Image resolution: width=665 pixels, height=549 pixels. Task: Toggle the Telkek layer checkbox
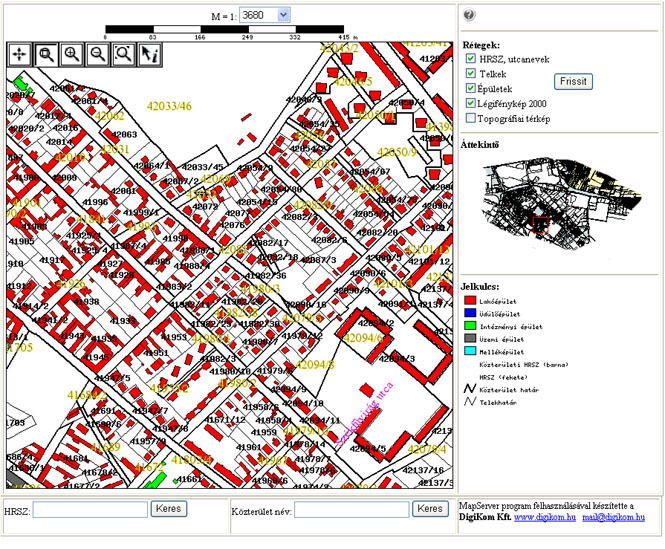point(471,74)
